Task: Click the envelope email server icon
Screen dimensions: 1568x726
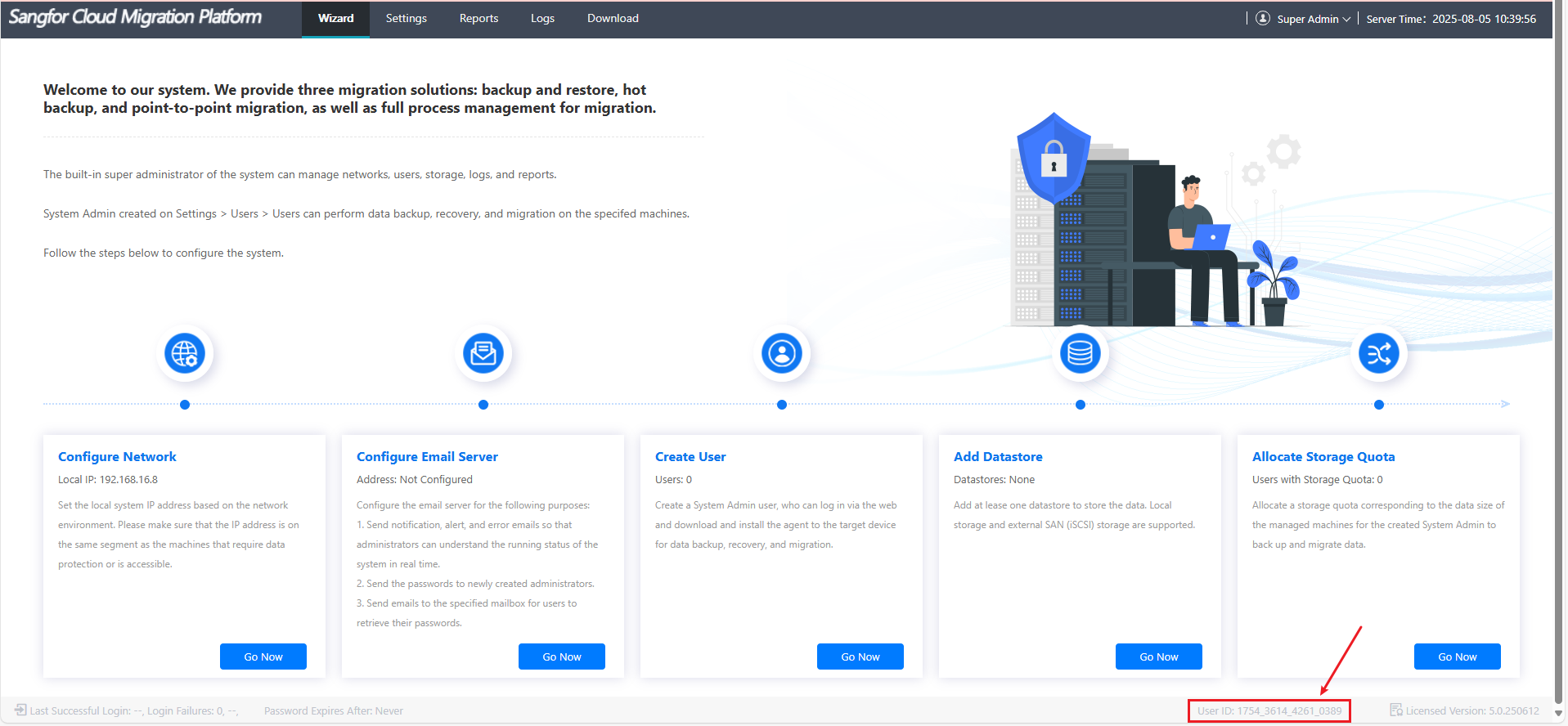Action: point(483,353)
